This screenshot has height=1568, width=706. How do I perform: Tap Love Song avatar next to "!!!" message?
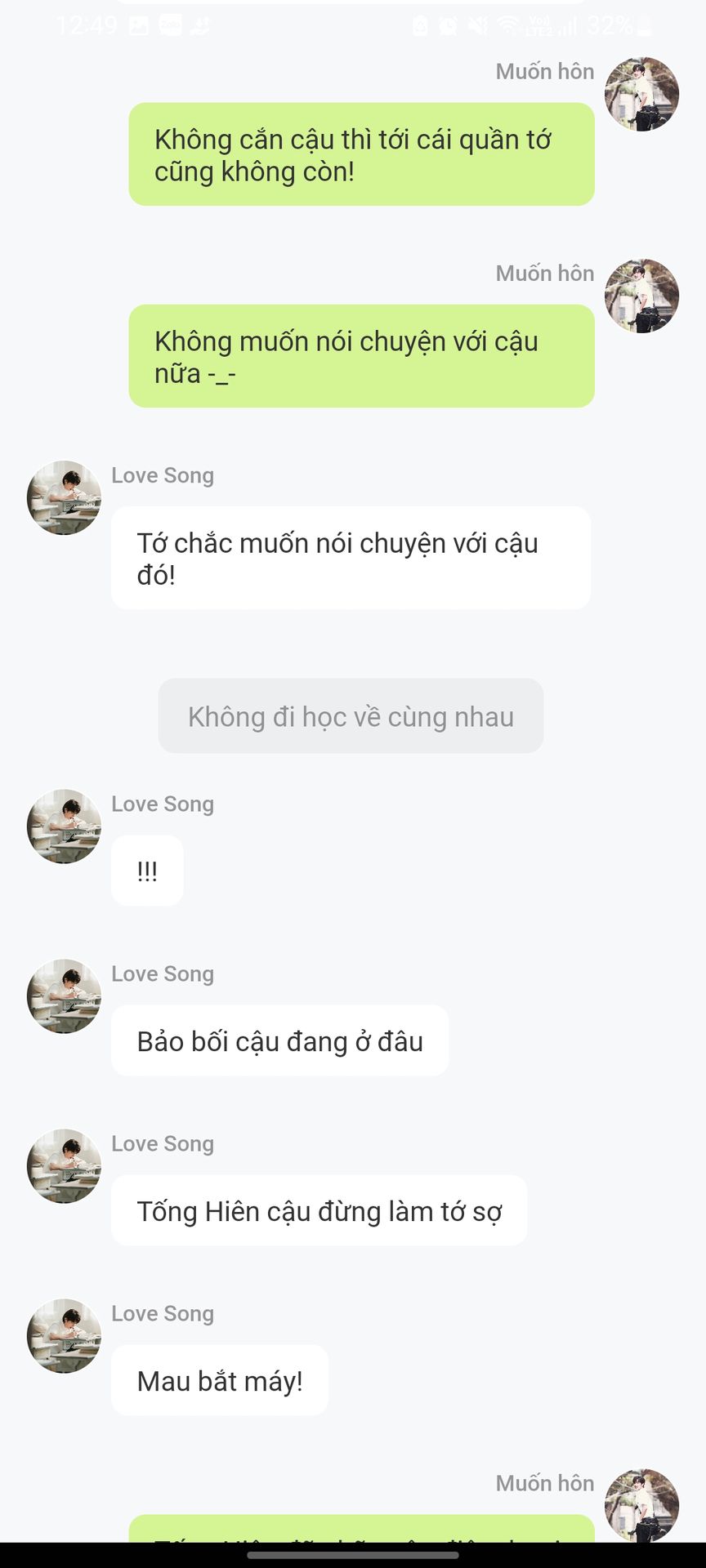click(64, 826)
